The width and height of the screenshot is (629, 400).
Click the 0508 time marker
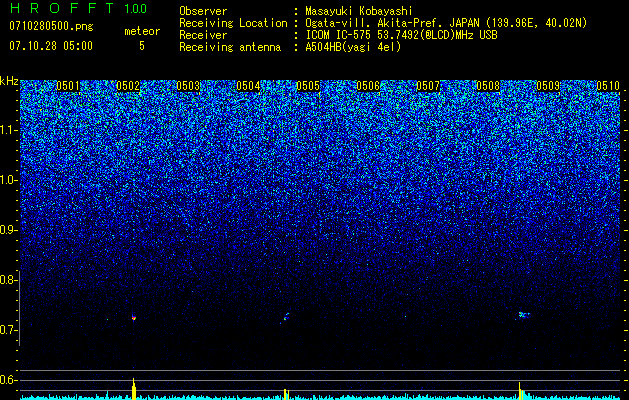(x=488, y=85)
